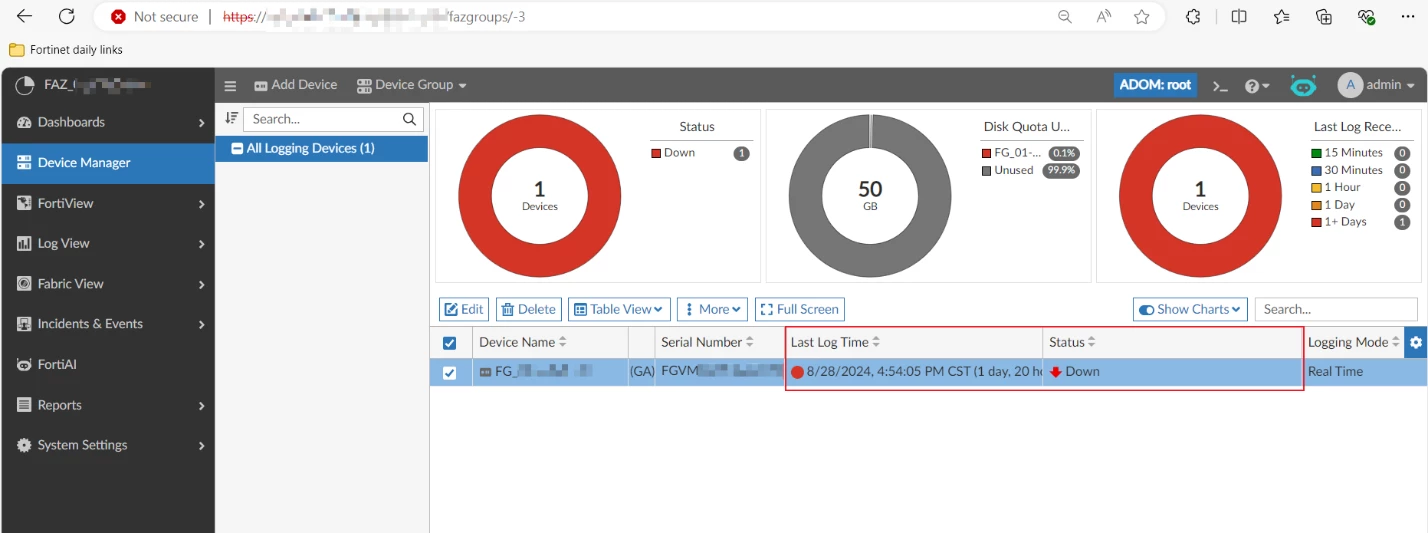
Task: Sort by Logging Mode column arrows
Action: (1396, 342)
